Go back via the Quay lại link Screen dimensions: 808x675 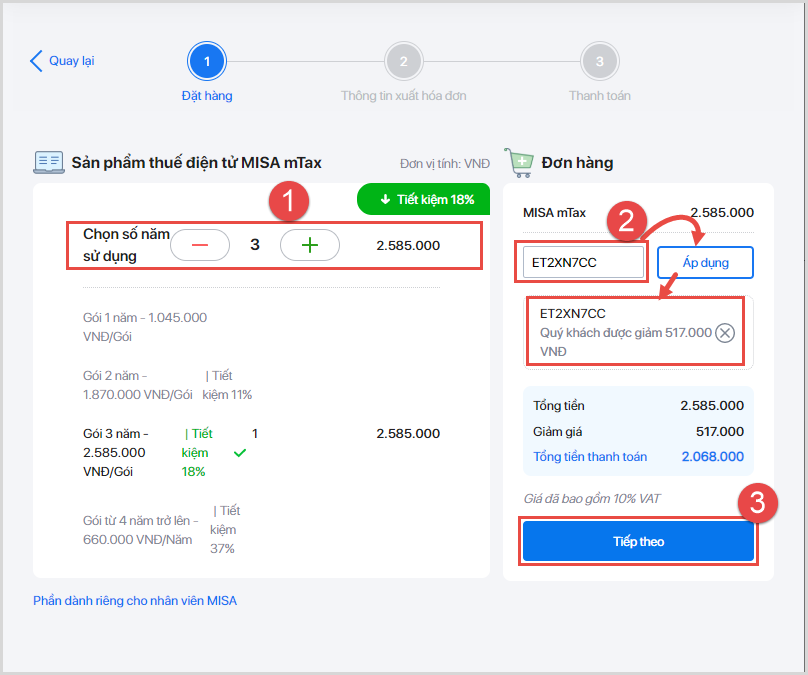(x=72, y=61)
